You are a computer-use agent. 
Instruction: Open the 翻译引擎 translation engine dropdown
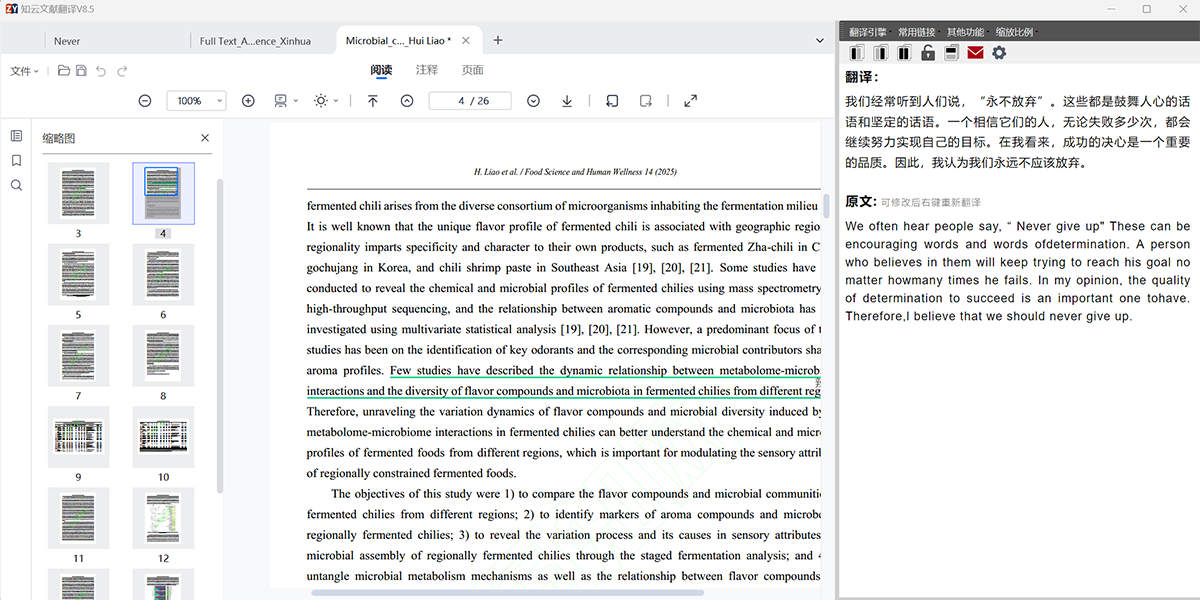pos(868,32)
